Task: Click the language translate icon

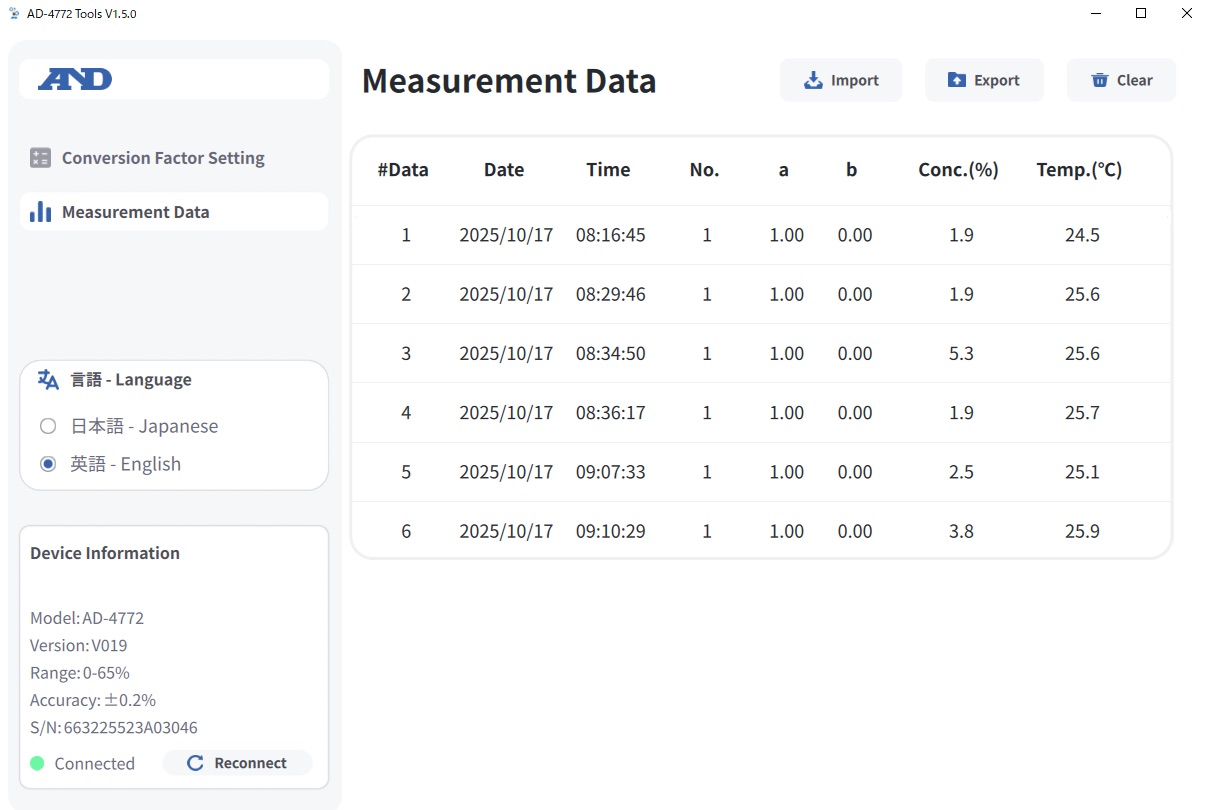Action: [48, 380]
